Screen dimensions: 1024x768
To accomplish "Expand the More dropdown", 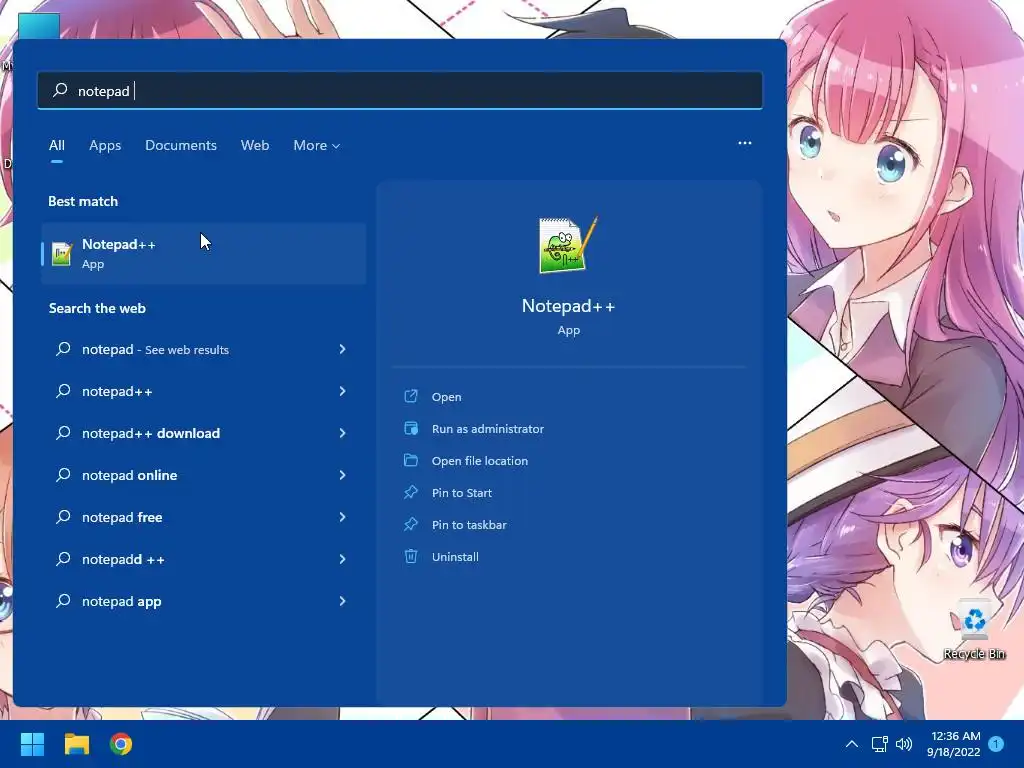I will [317, 145].
